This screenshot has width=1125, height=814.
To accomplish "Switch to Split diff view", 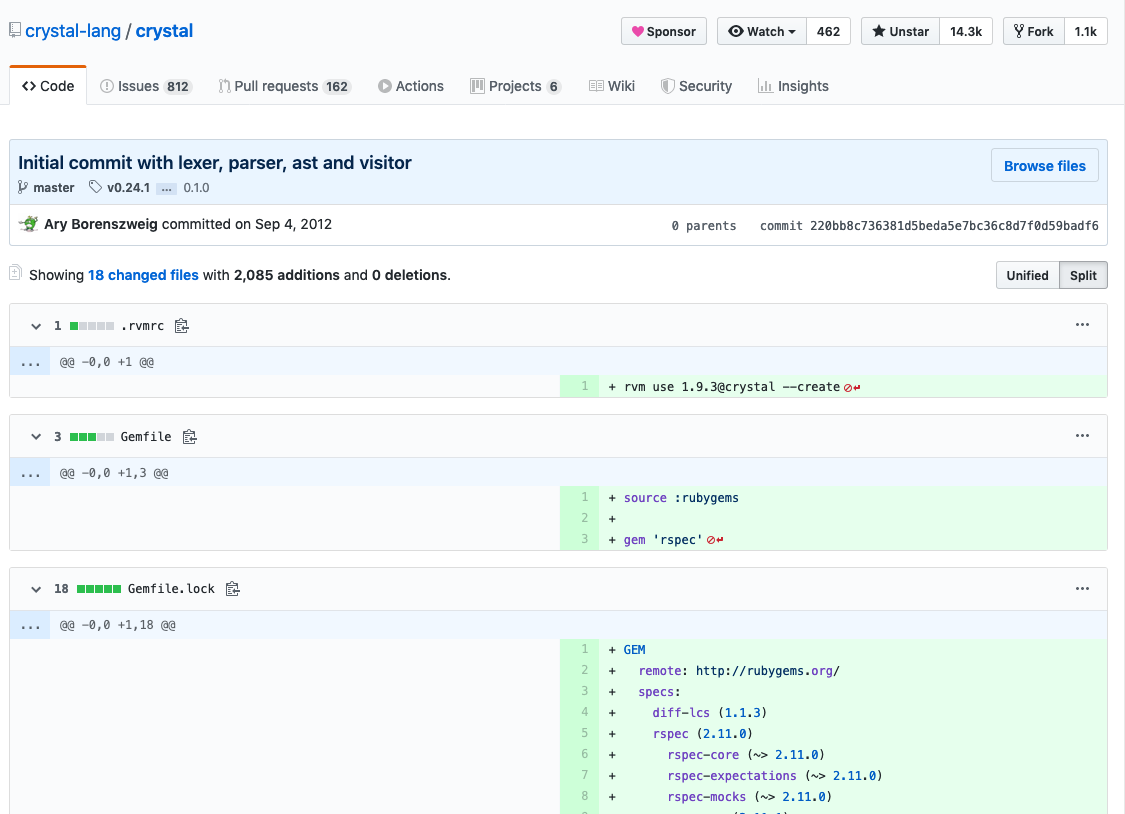I will pyautogui.click(x=1083, y=275).
